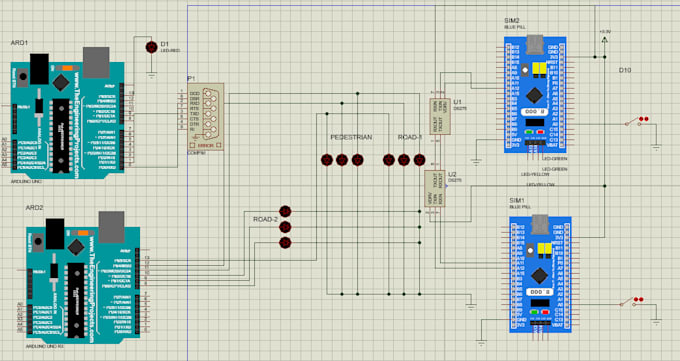Screen dimensions: 680x361
Task: Click the ARD1 reference label
Action: pos(19,43)
